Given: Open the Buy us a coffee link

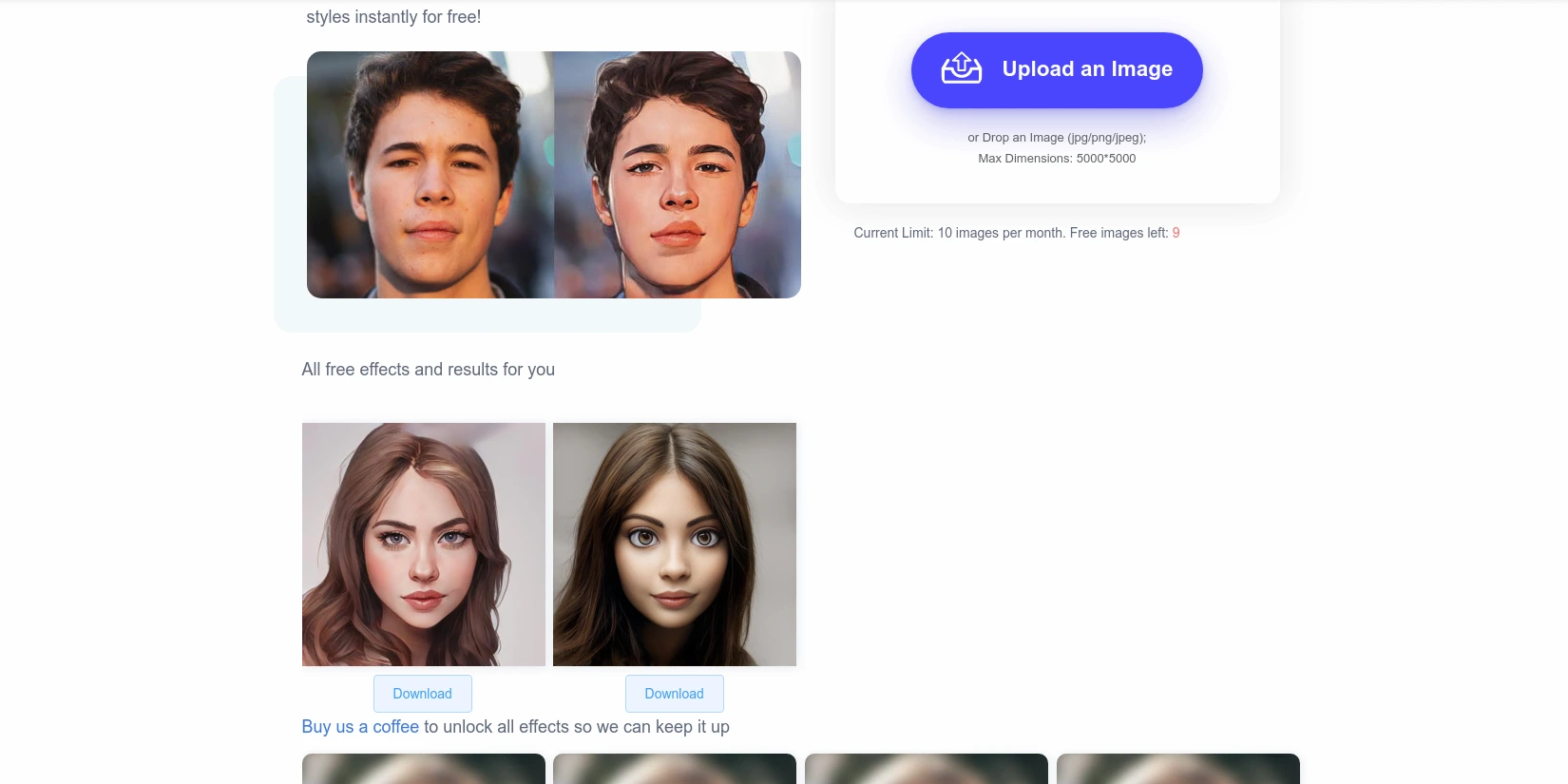Looking at the screenshot, I should tap(360, 727).
